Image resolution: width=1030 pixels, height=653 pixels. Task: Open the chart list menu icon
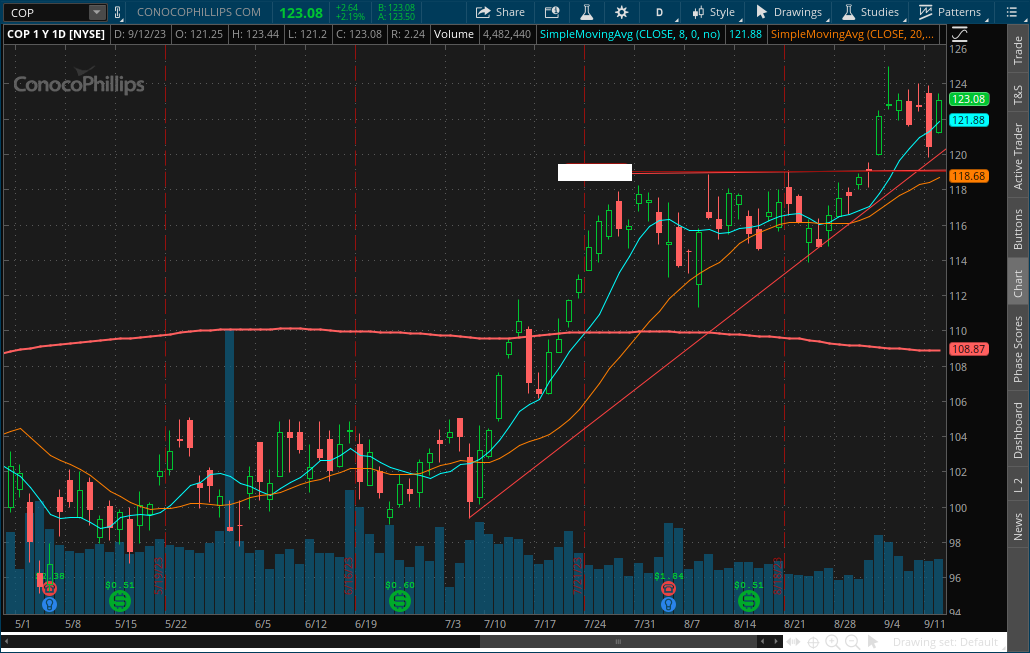pos(1011,12)
